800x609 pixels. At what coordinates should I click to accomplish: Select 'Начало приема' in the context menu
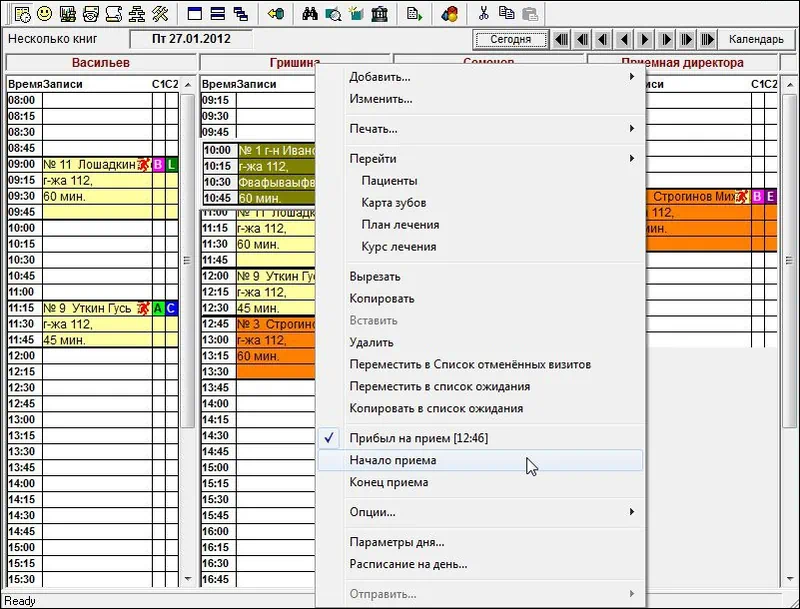(392, 460)
